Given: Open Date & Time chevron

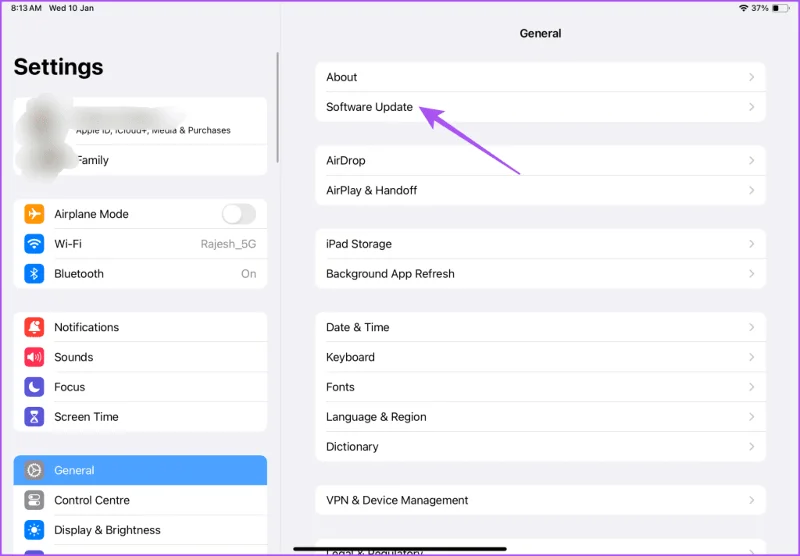Looking at the screenshot, I should 752,327.
